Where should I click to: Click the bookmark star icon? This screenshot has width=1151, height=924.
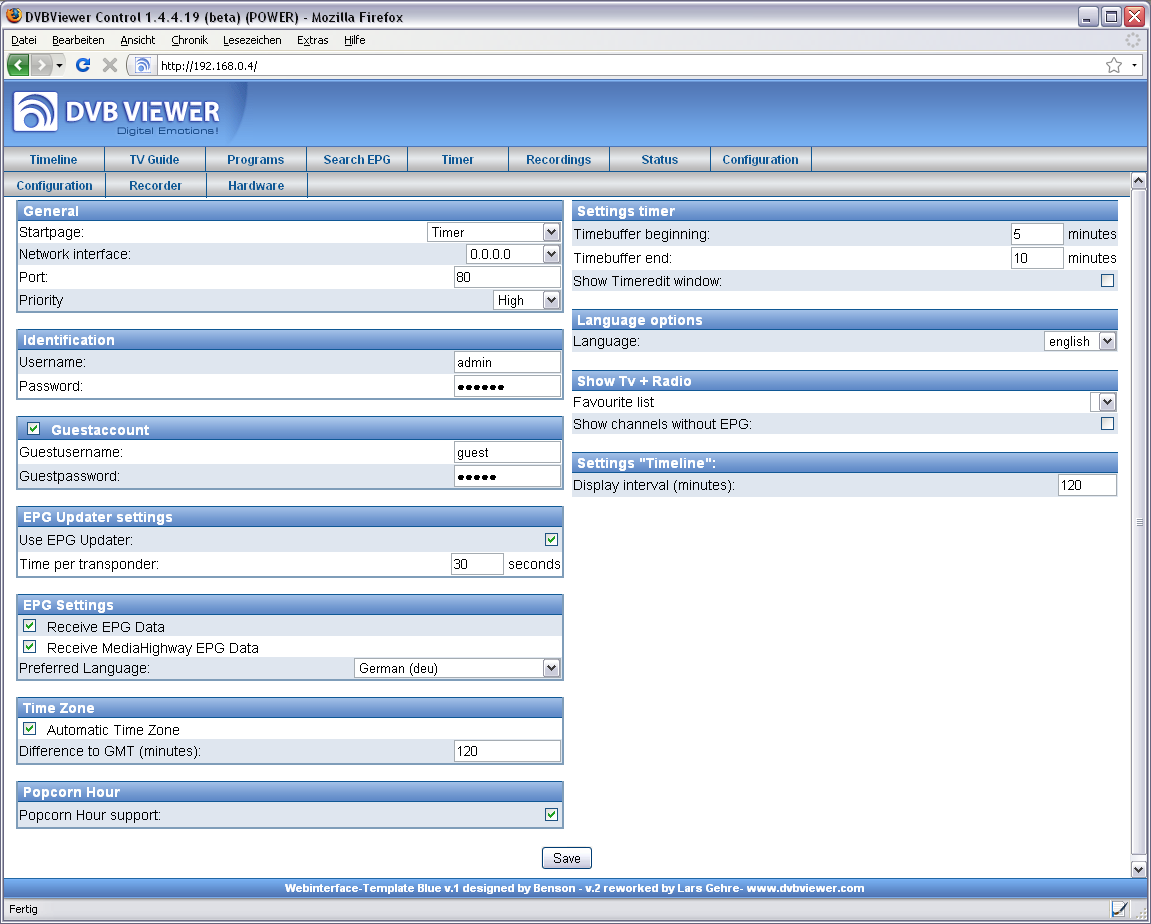point(1113,65)
